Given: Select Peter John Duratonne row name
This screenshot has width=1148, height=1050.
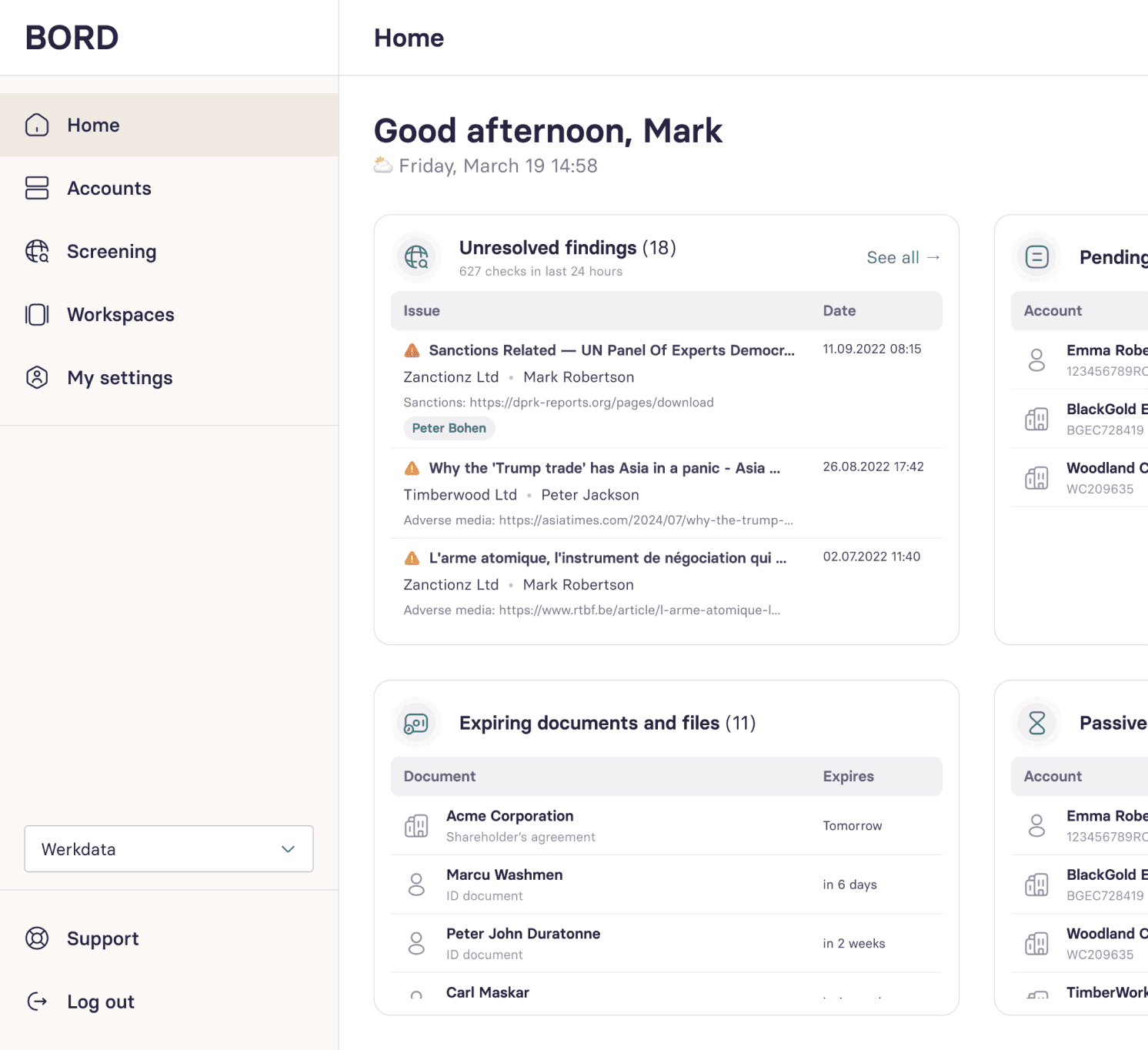Looking at the screenshot, I should [523, 934].
